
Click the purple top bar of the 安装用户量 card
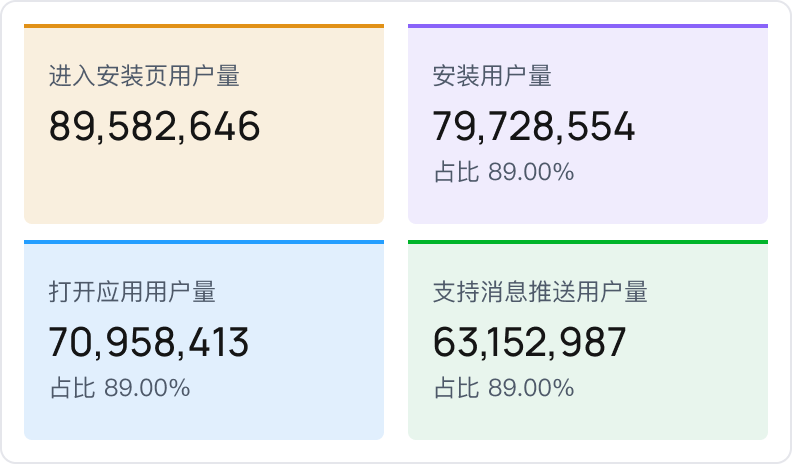(x=588, y=26)
